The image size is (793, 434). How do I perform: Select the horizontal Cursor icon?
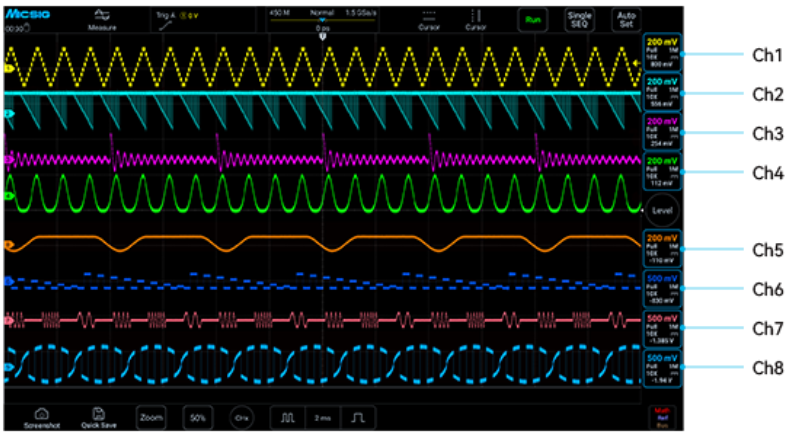pyautogui.click(x=429, y=20)
